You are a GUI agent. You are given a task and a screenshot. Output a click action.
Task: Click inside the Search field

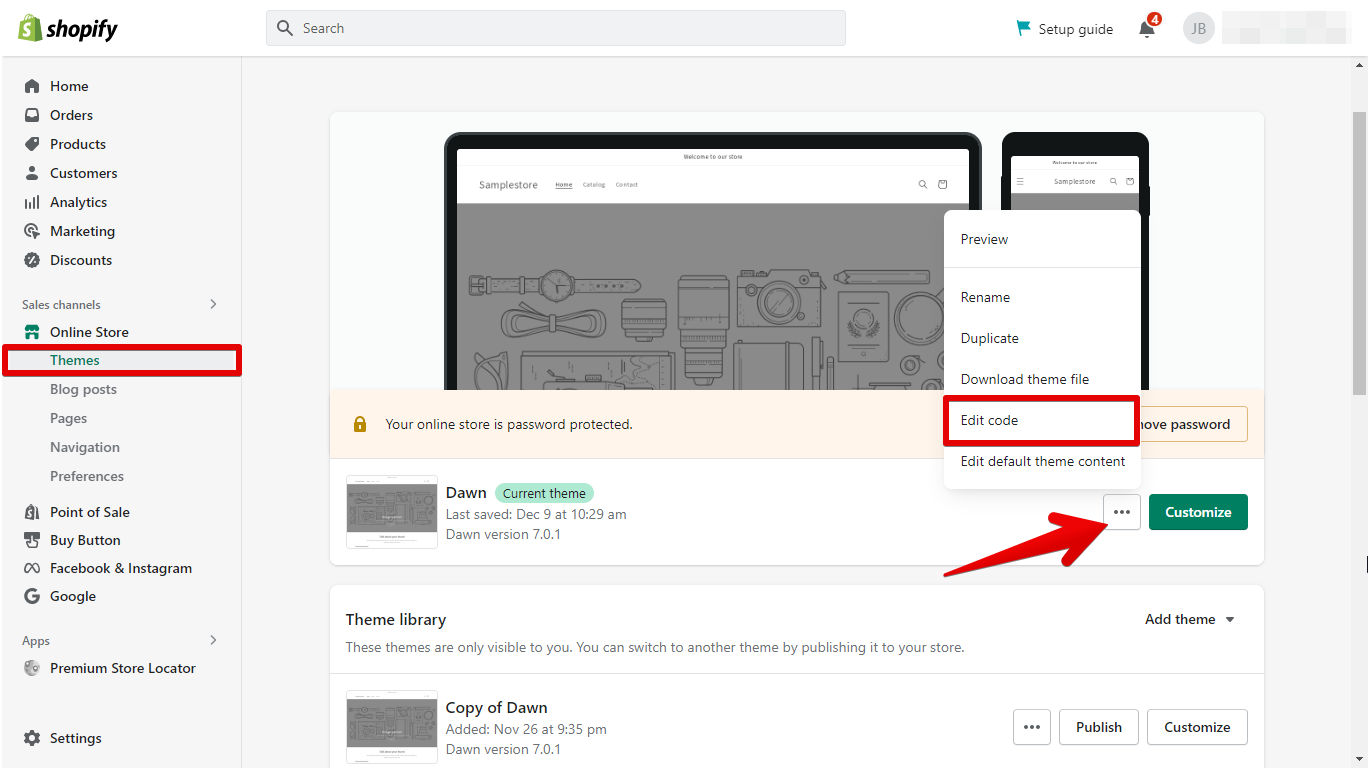click(555, 27)
